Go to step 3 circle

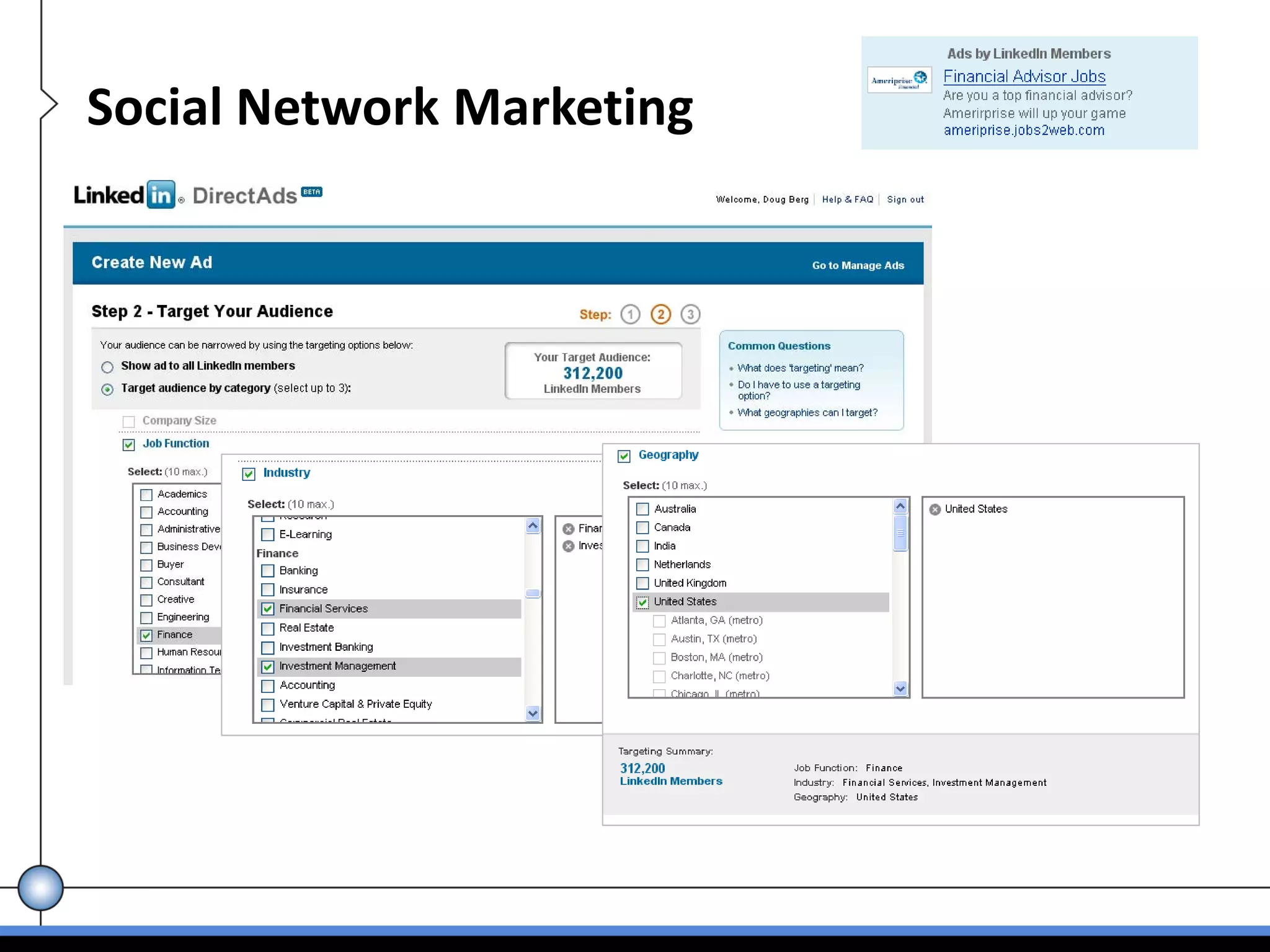pos(690,314)
